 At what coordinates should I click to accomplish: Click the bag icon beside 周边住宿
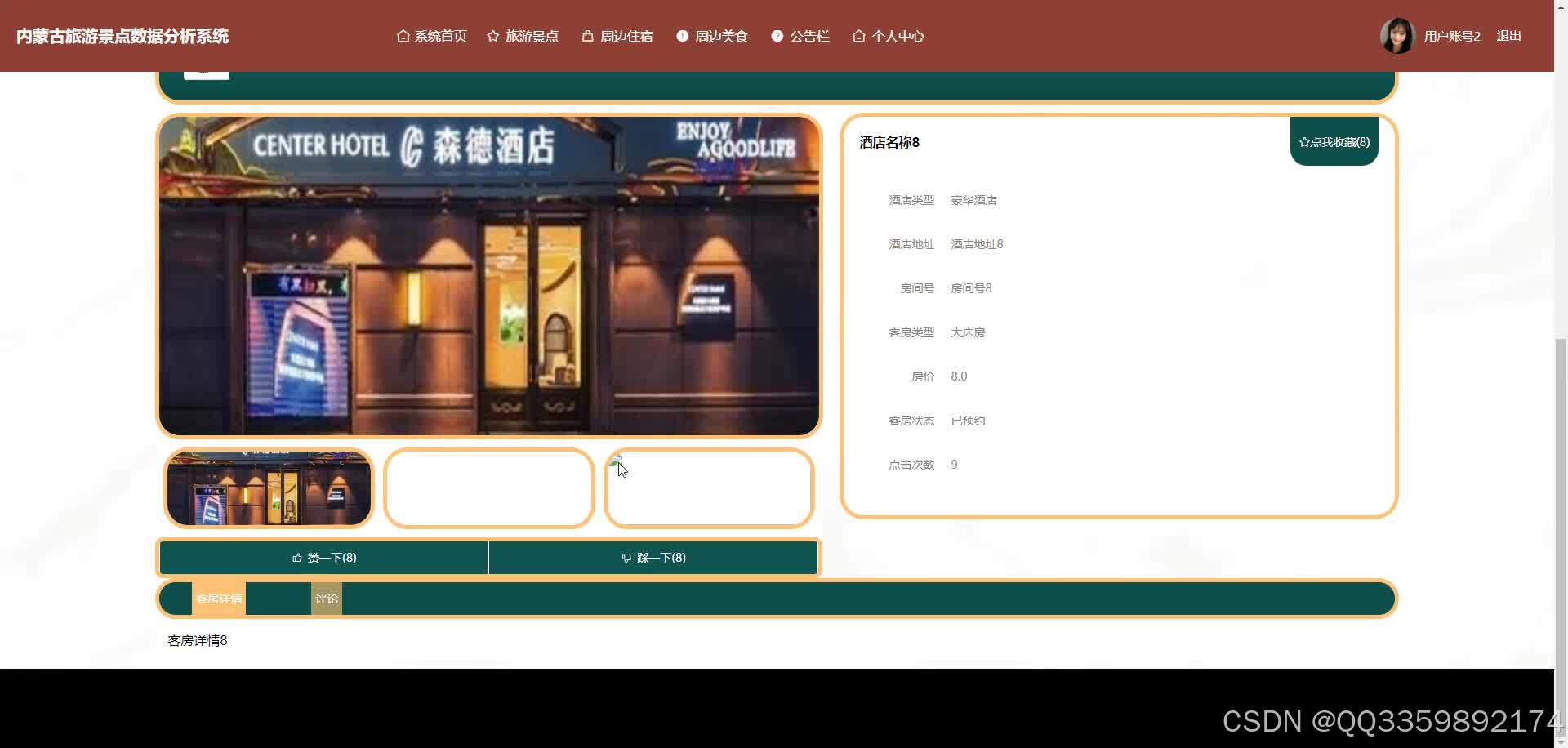587,36
